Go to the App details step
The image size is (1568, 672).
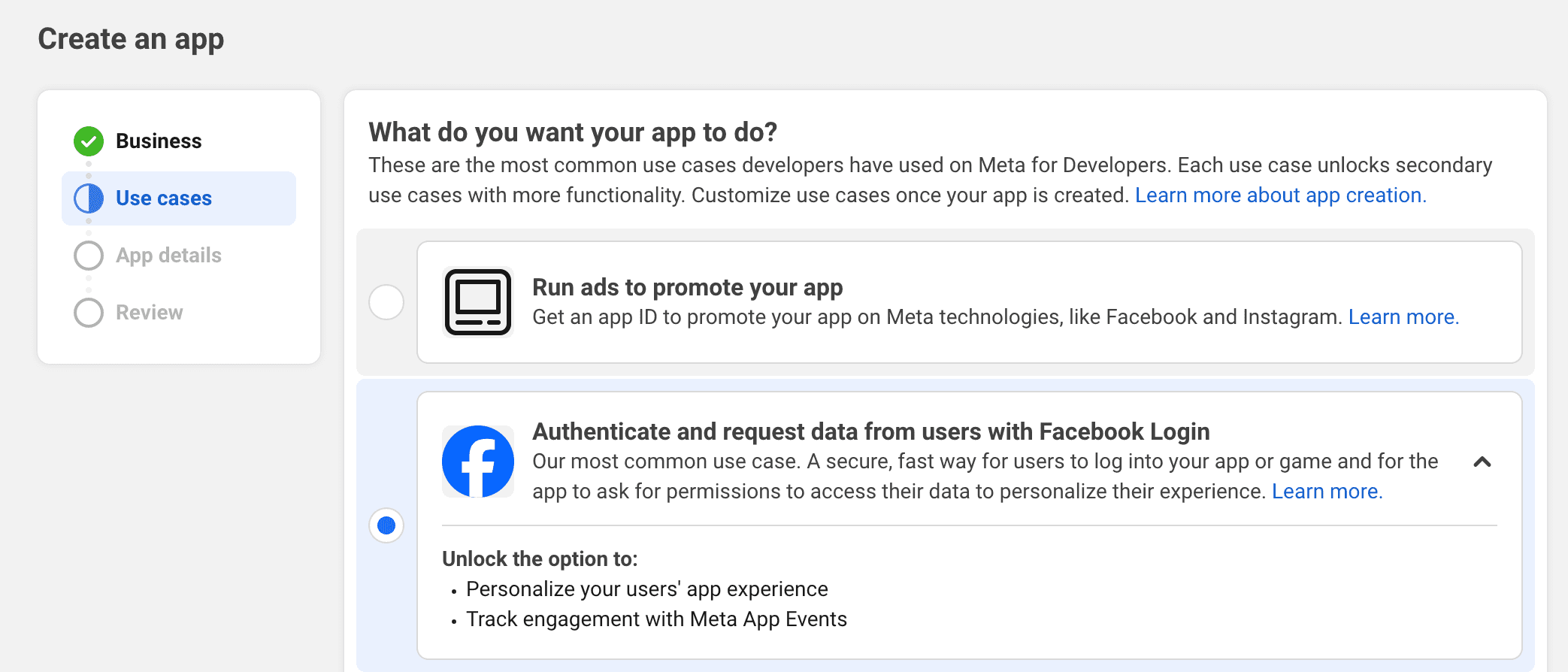[168, 256]
